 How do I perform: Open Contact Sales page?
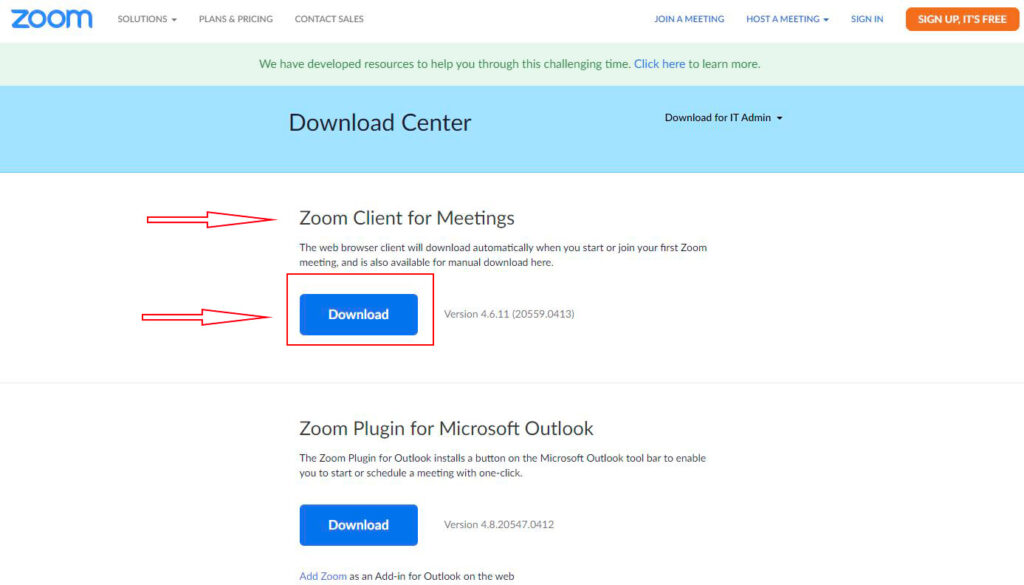click(x=329, y=19)
